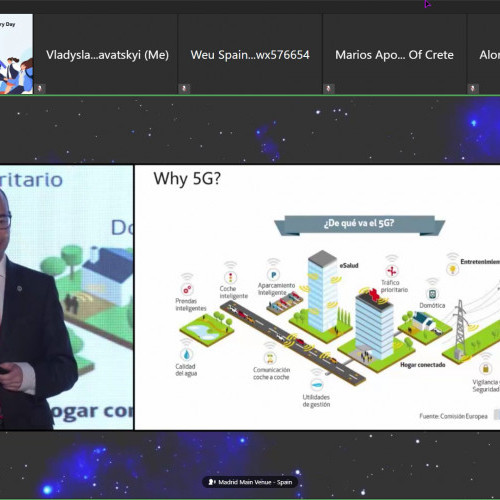Select the Weu Spain...wx576654 participant tile

(250, 54)
